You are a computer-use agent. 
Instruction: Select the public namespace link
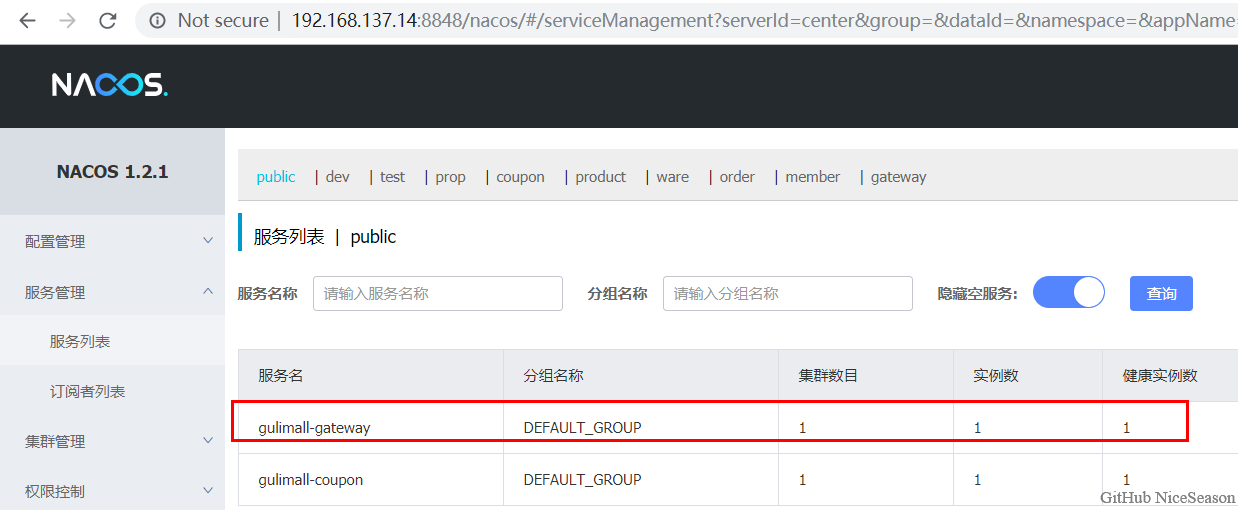(x=276, y=177)
